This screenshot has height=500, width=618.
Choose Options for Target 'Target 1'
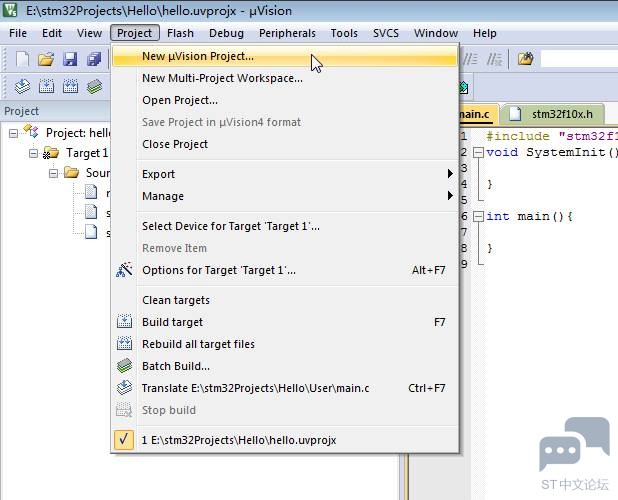285,270
